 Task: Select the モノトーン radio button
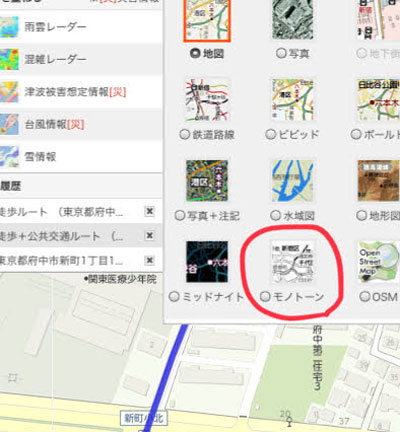(265, 296)
